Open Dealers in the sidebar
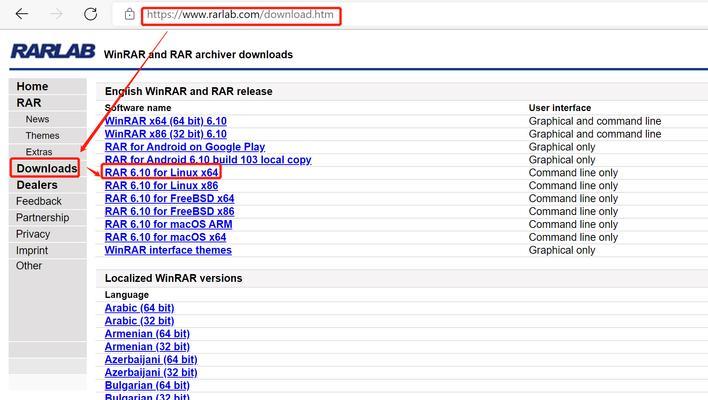 (37, 185)
